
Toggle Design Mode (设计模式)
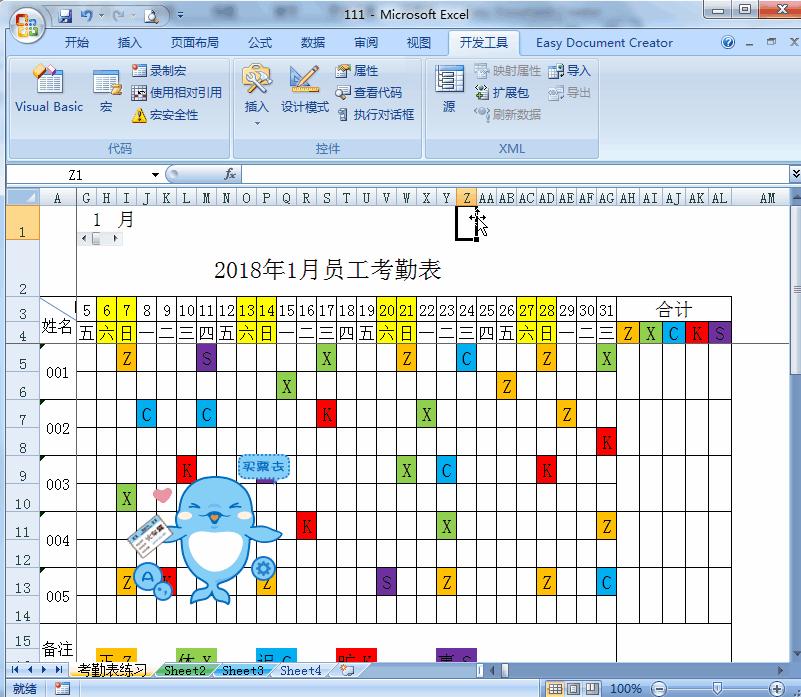(x=305, y=89)
